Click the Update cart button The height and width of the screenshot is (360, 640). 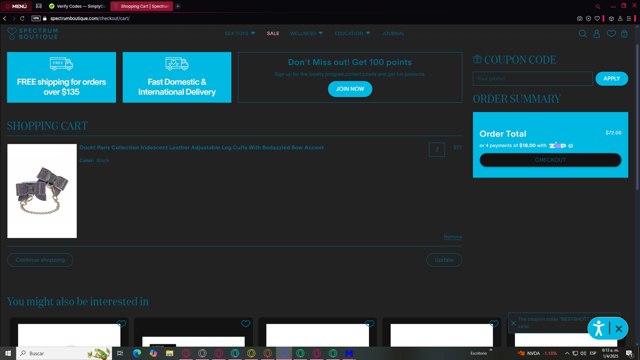point(444,260)
